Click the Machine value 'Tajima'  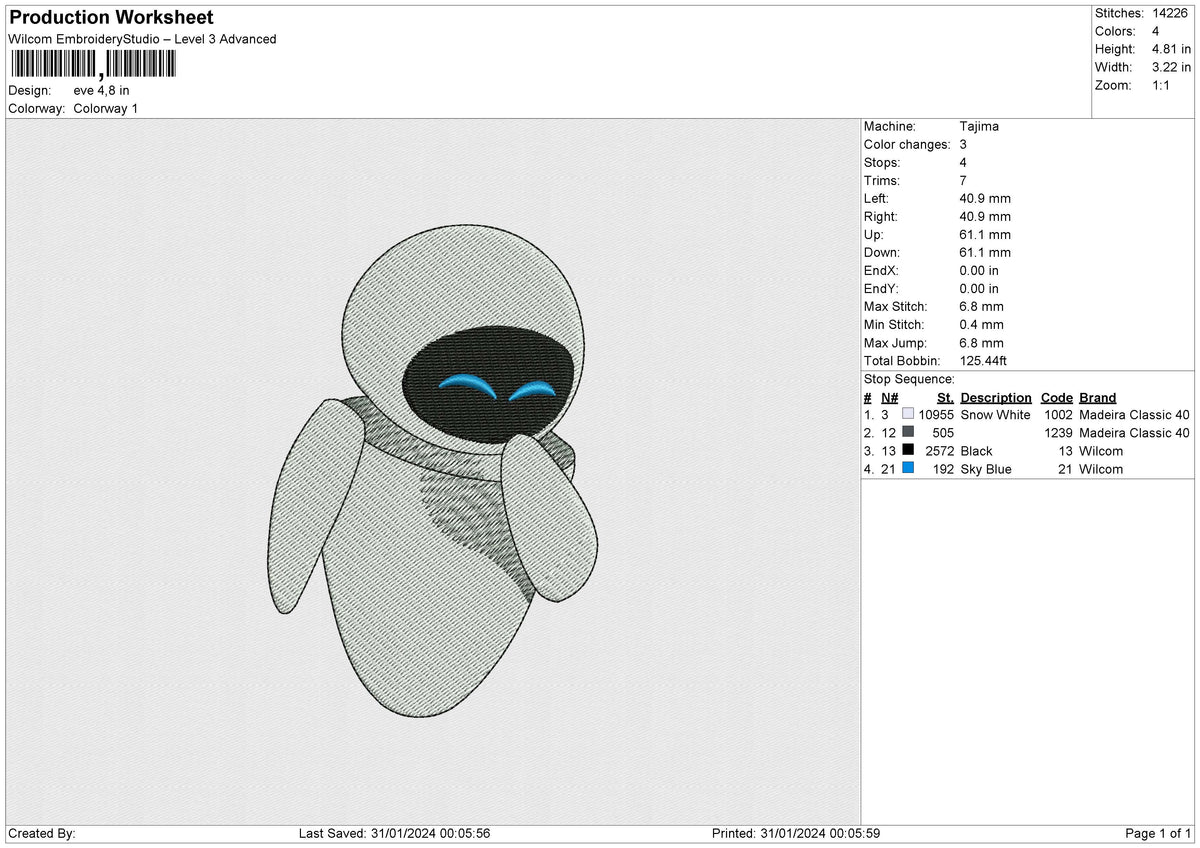click(x=979, y=126)
